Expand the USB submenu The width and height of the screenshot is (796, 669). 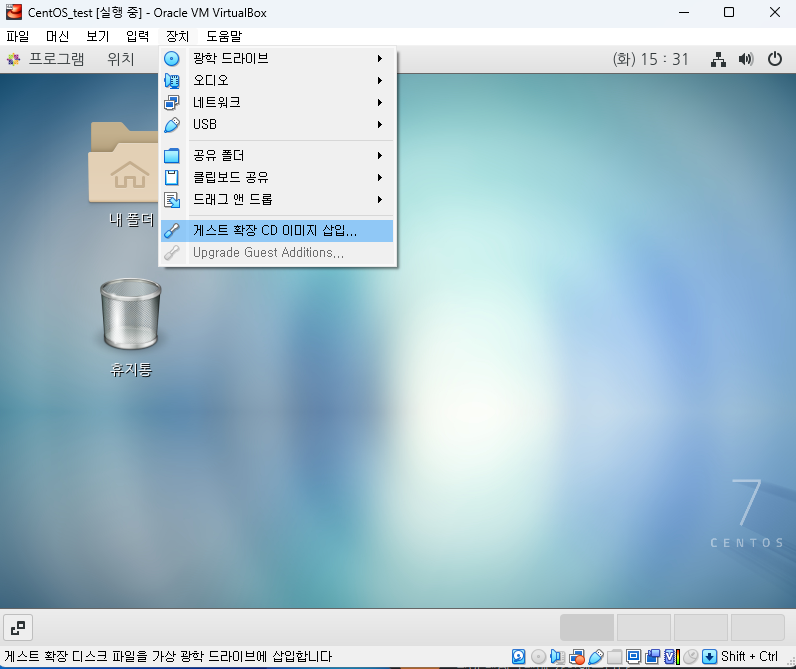coord(277,124)
